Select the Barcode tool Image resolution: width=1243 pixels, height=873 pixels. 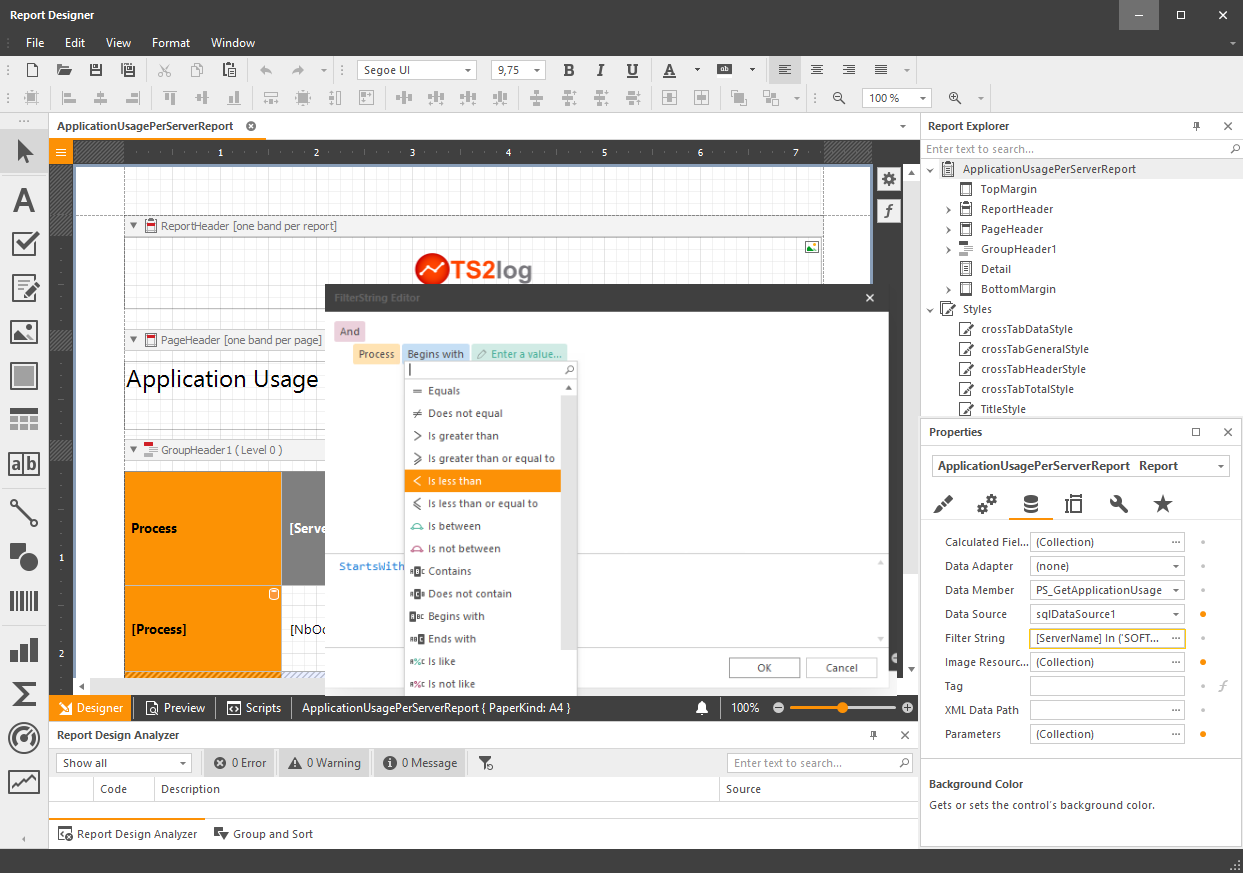pyautogui.click(x=24, y=600)
